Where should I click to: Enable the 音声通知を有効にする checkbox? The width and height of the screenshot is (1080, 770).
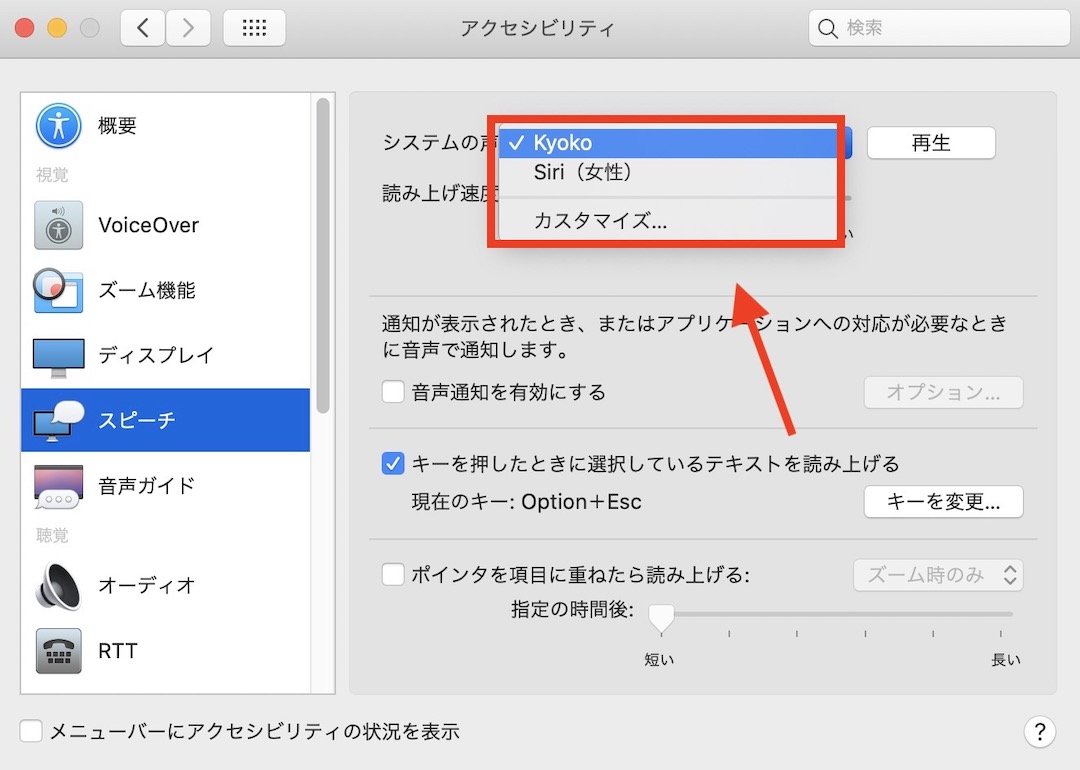coord(393,392)
